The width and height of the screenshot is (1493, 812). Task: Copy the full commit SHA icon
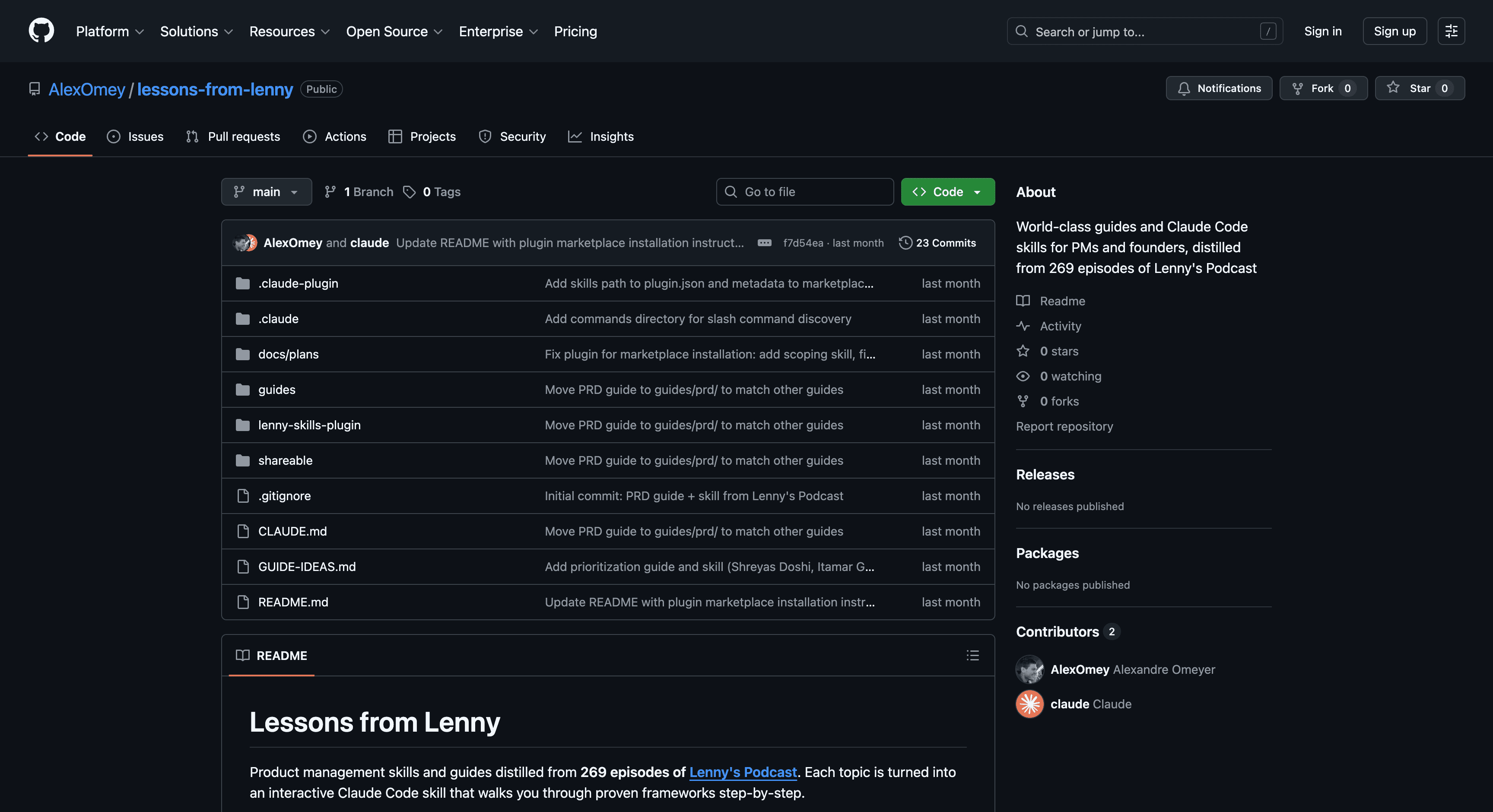click(765, 243)
